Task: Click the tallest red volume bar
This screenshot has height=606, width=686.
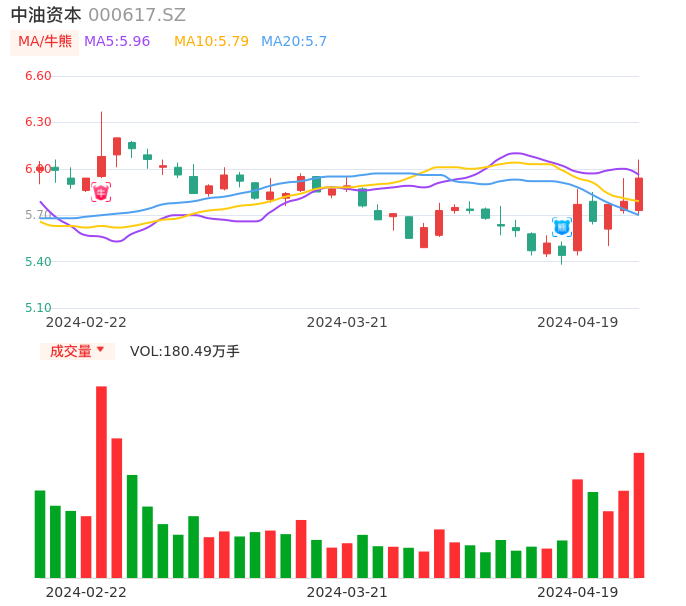Action: point(101,481)
